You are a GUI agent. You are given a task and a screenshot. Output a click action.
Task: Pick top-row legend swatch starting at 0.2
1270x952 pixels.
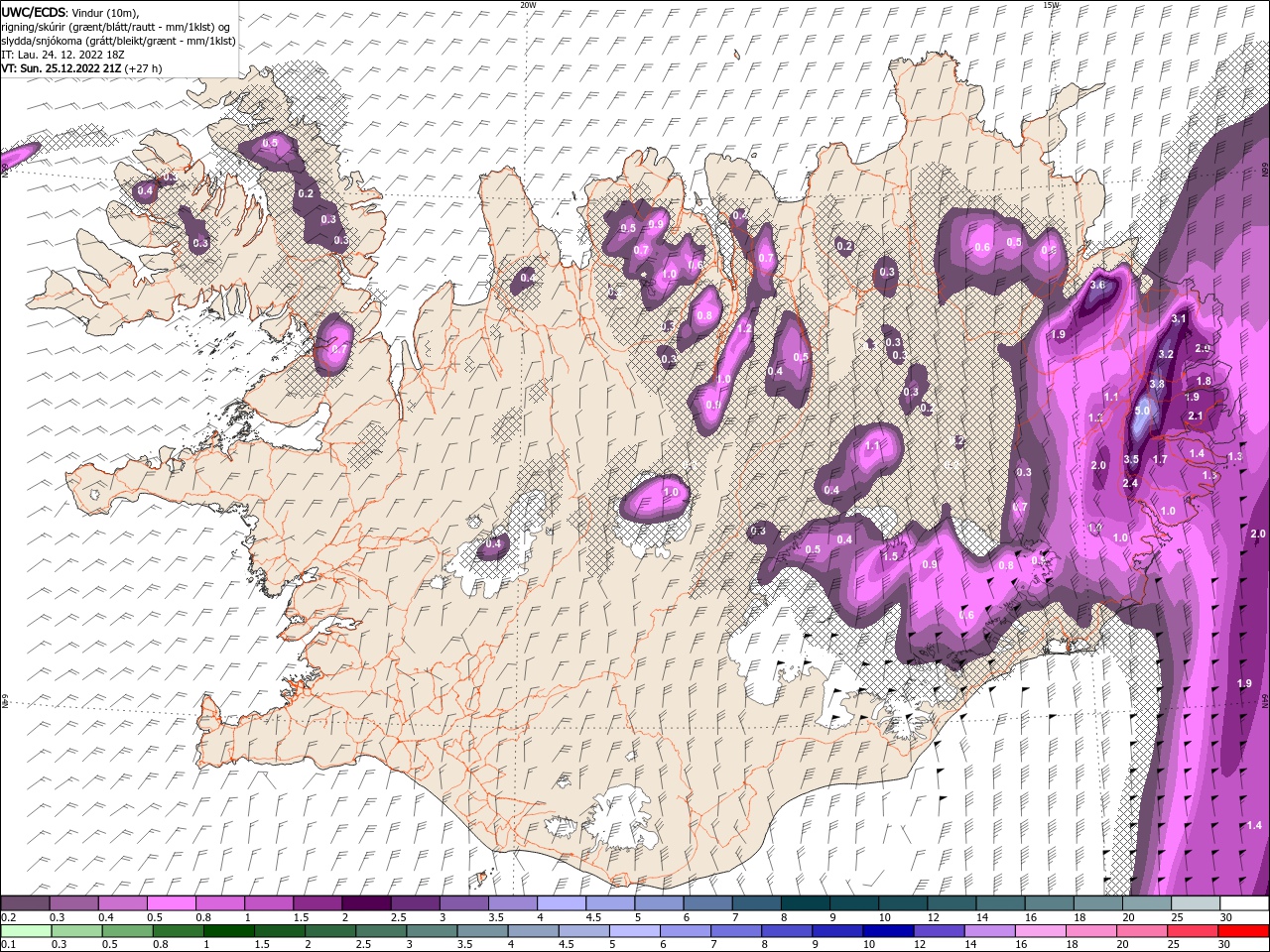25,903
